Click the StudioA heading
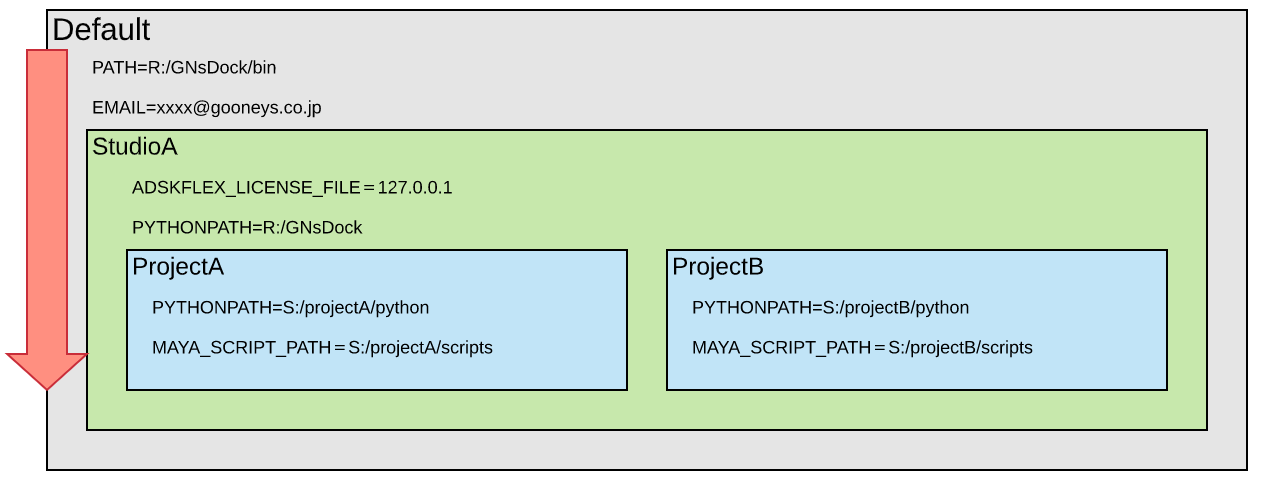The image size is (1261, 481). pyautogui.click(x=134, y=147)
